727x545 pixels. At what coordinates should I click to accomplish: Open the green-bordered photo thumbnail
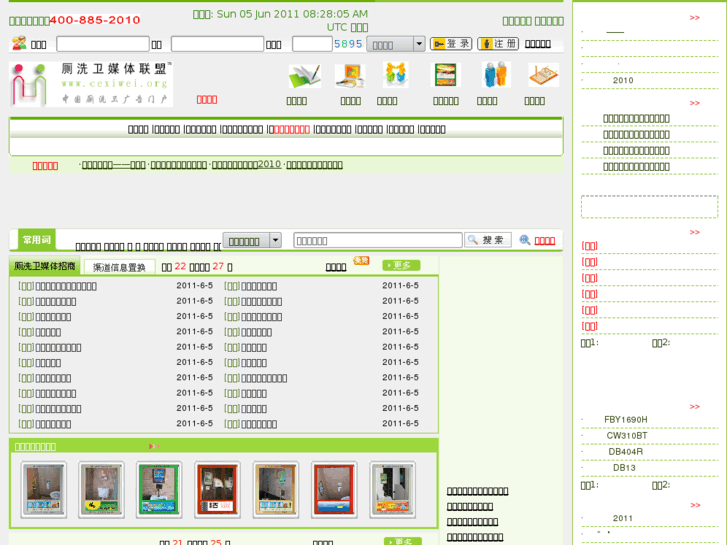pos(159,490)
